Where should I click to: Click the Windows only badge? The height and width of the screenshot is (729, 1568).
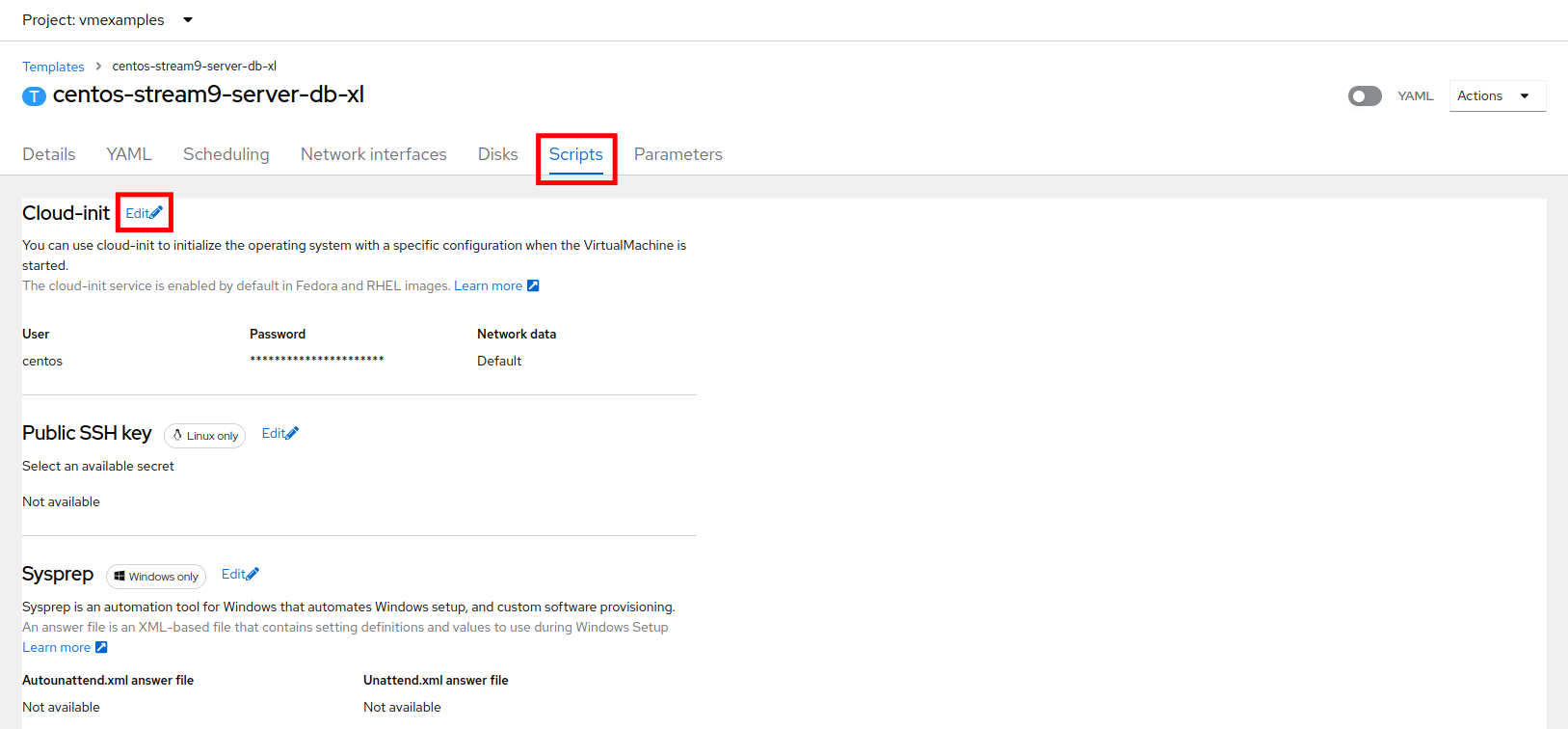click(156, 577)
